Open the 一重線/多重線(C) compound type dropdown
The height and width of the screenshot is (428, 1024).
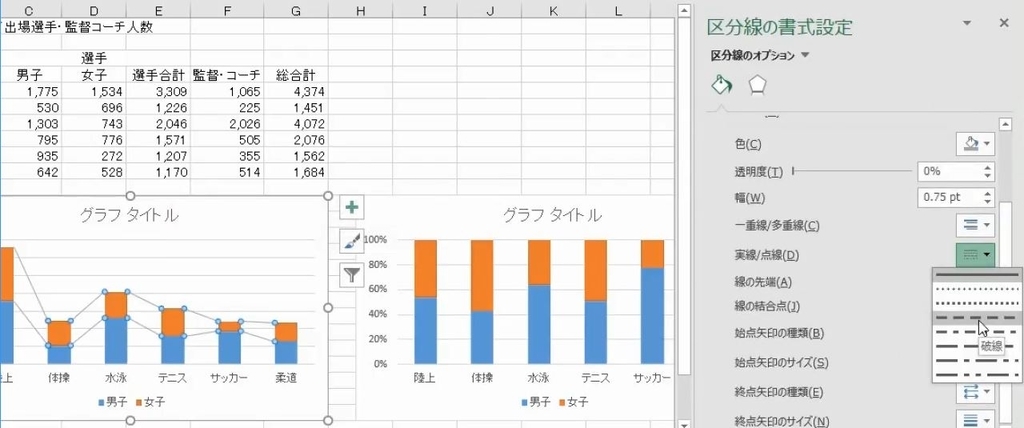(975, 225)
